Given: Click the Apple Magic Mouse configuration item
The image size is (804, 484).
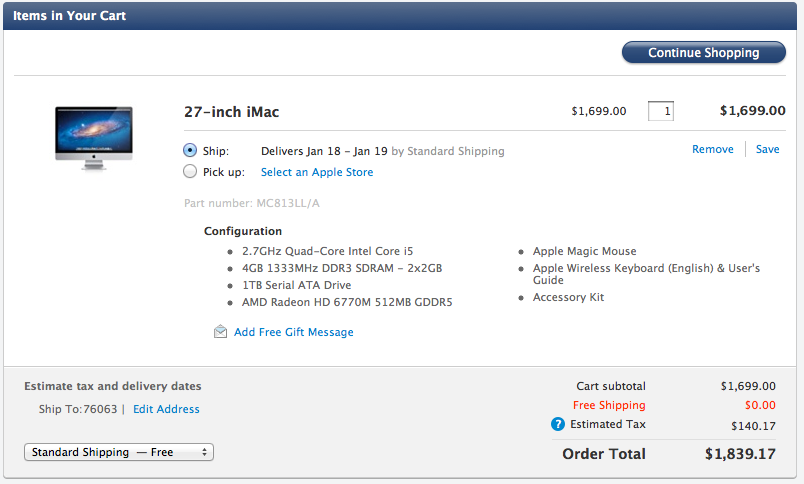Looking at the screenshot, I should point(585,251).
